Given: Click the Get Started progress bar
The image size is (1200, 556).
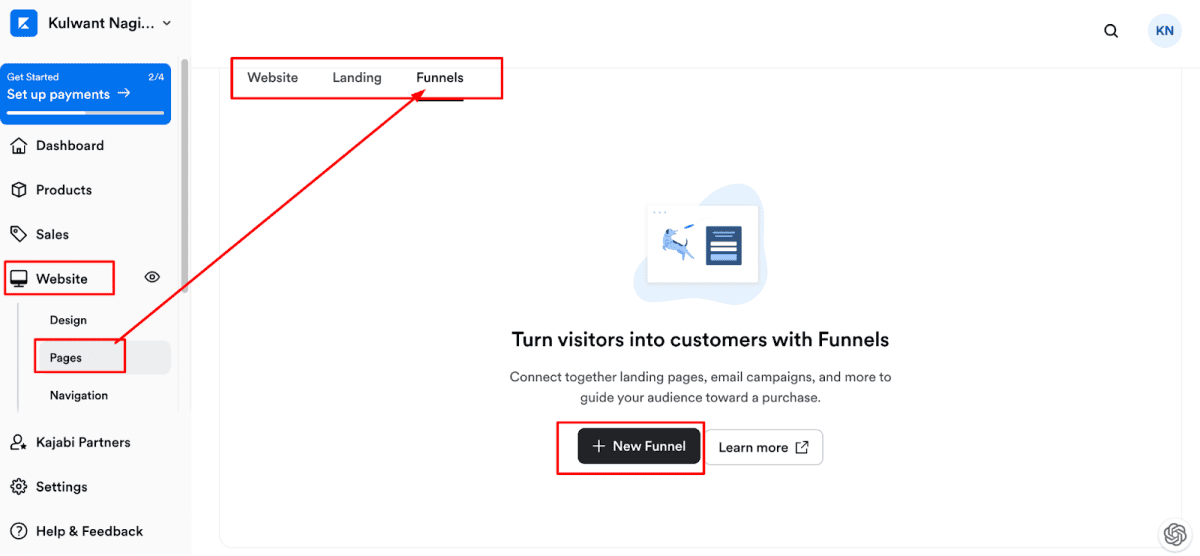Looking at the screenshot, I should click(85, 113).
